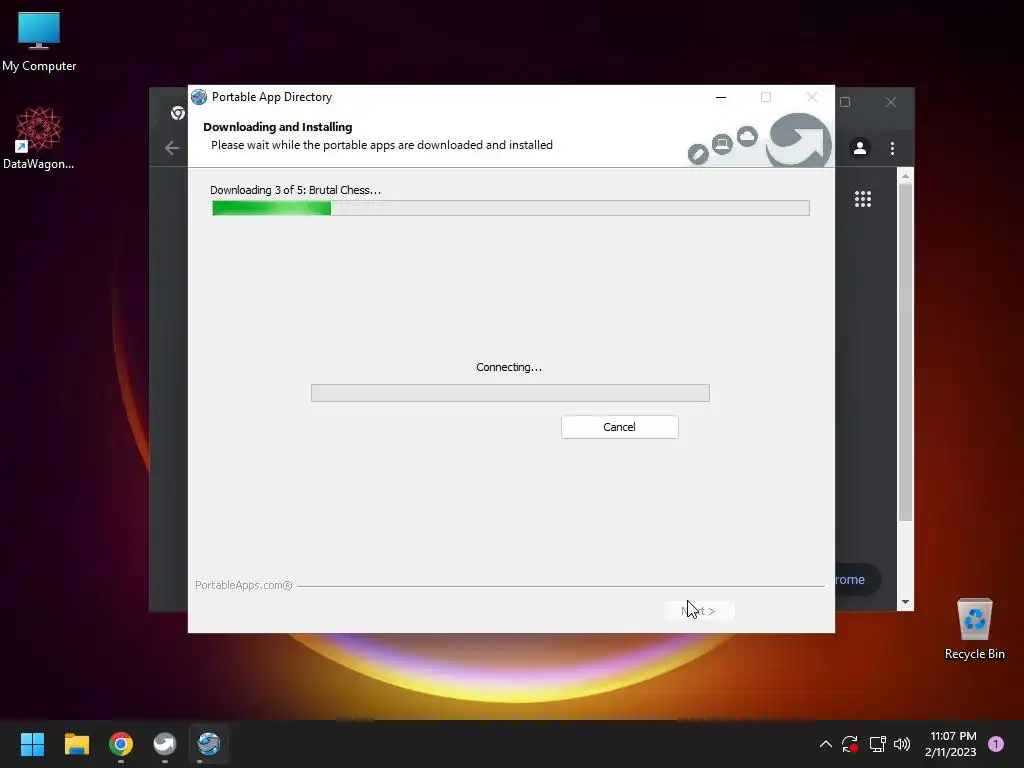This screenshot has height=768, width=1024.
Task: Select the Recycle Bin desktop icon
Action: (x=974, y=630)
